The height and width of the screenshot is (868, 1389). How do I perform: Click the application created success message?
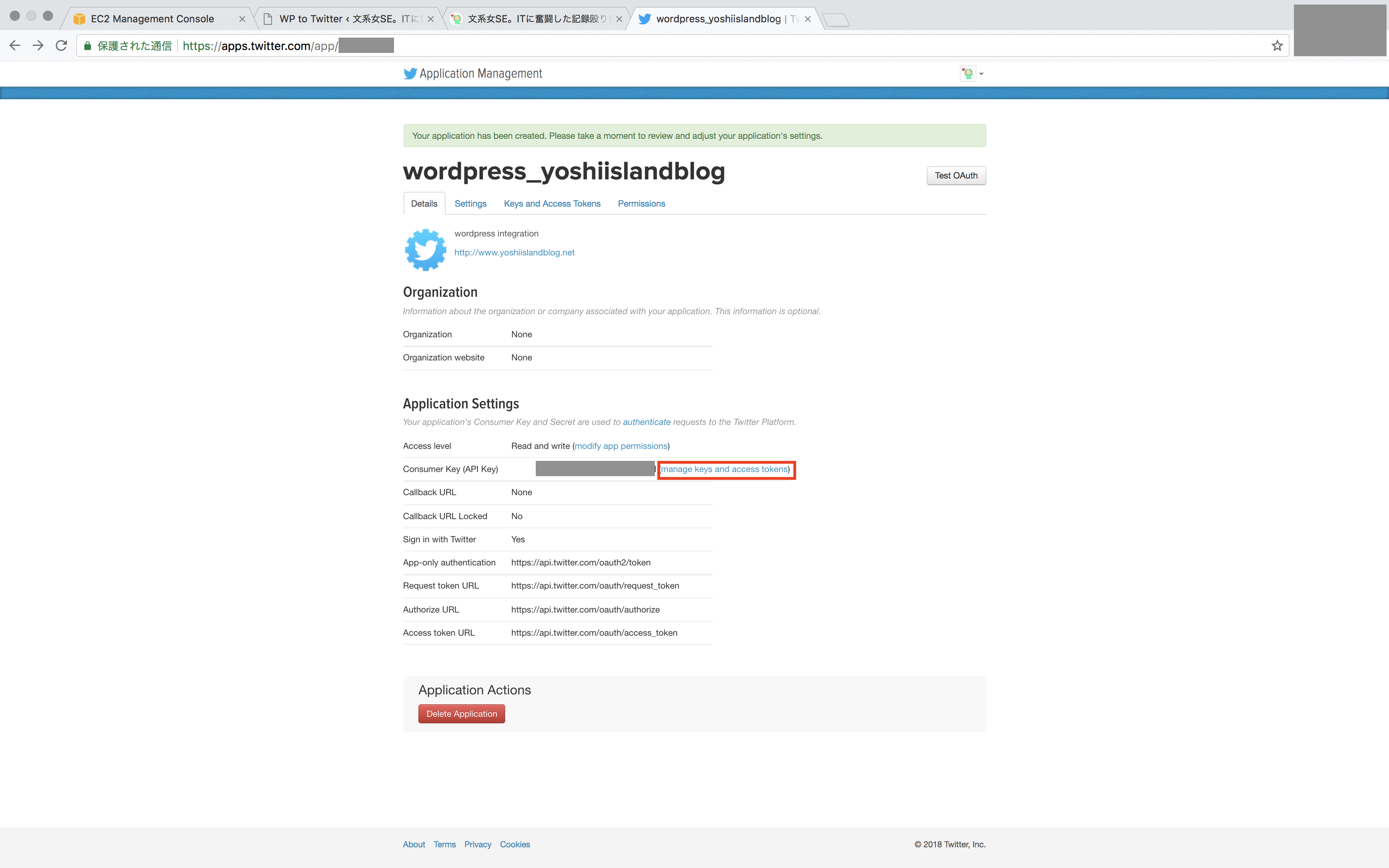pos(694,136)
